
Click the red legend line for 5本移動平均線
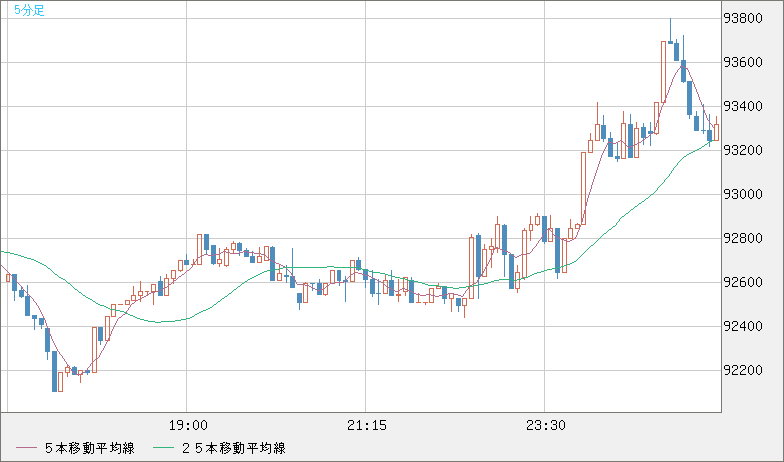coord(26,448)
